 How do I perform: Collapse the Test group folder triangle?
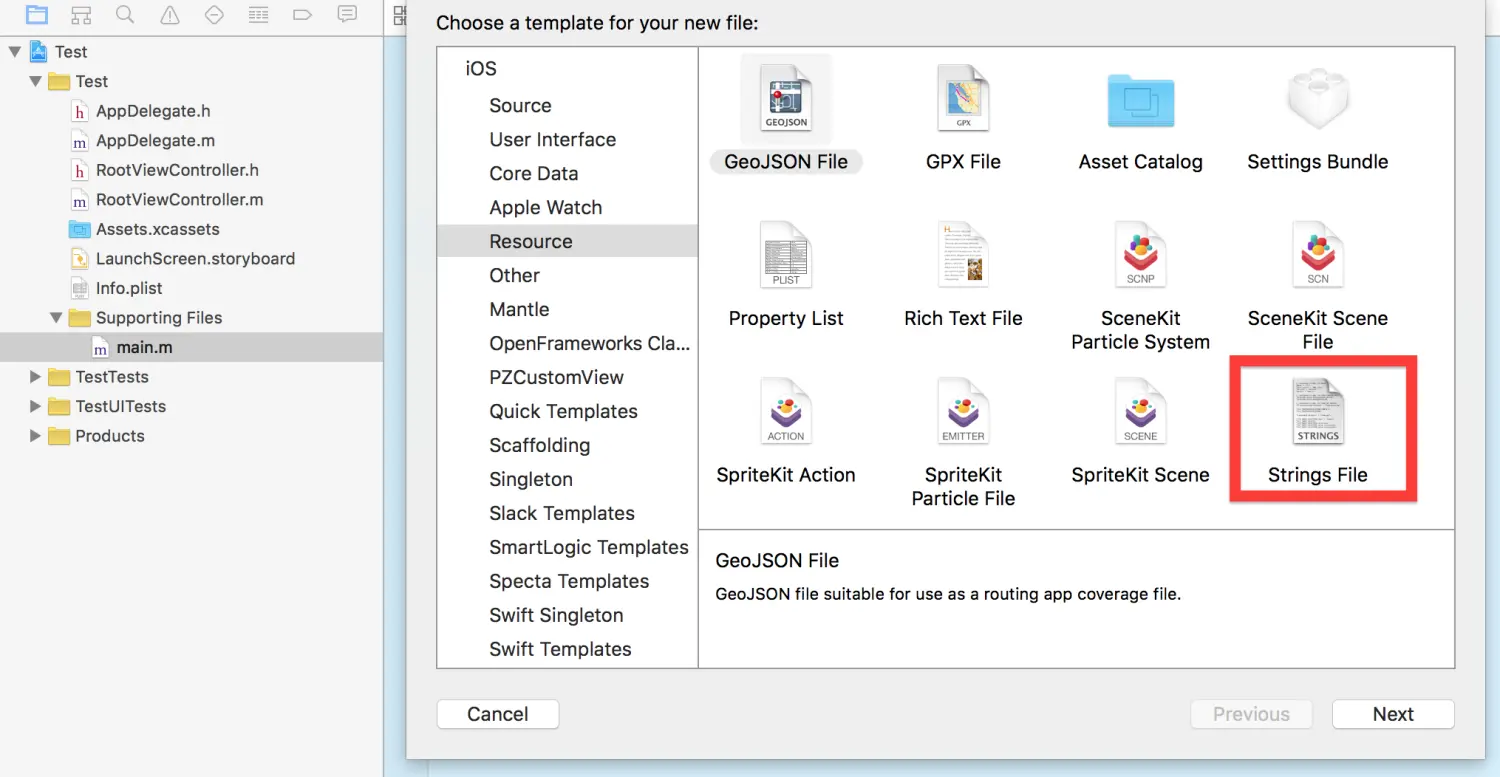tap(36, 81)
